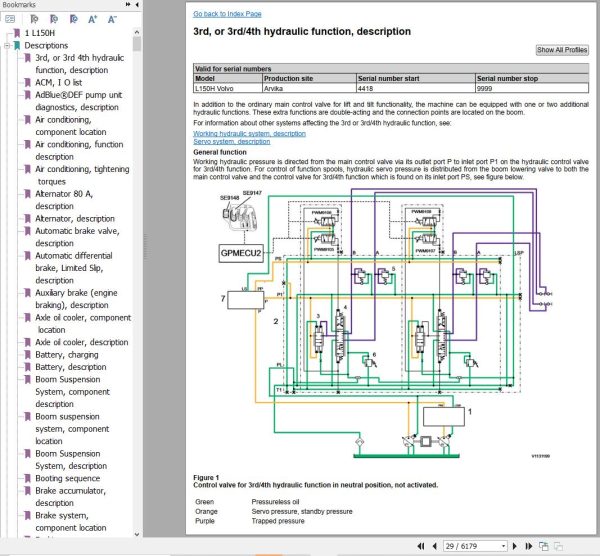Viewport: 600px width, 556px height.
Task: Open 3rd, or 3rd 4th hydraulic function bookmark
Action: [x=80, y=64]
